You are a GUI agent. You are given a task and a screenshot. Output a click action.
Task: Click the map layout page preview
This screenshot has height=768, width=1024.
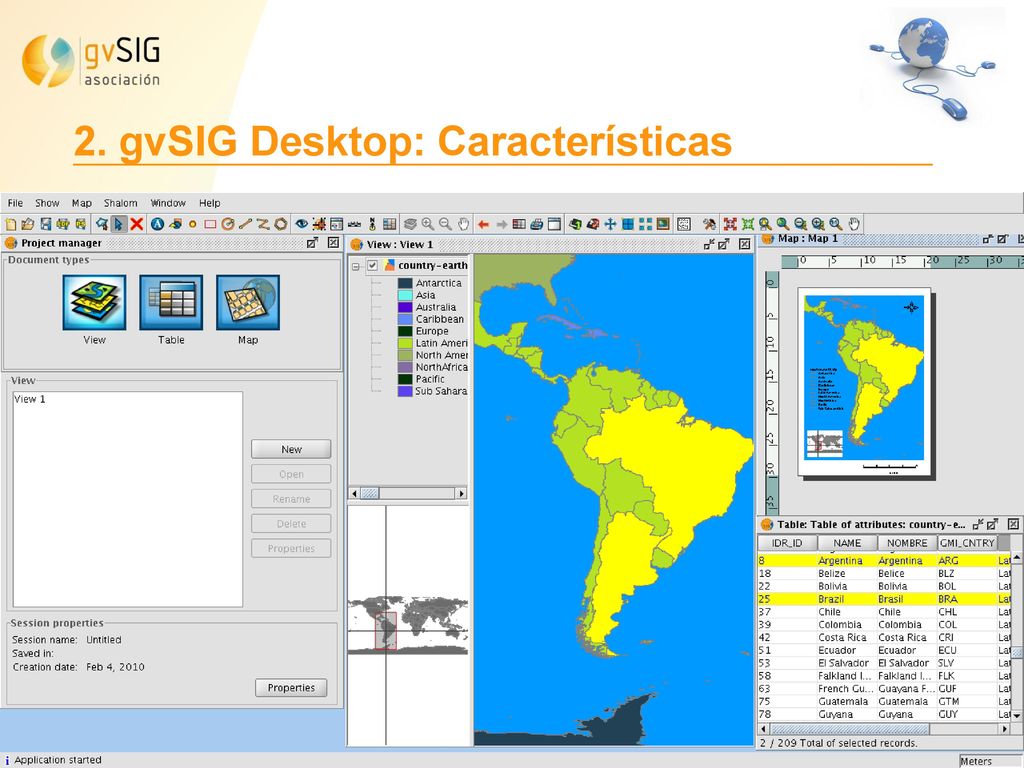click(865, 381)
